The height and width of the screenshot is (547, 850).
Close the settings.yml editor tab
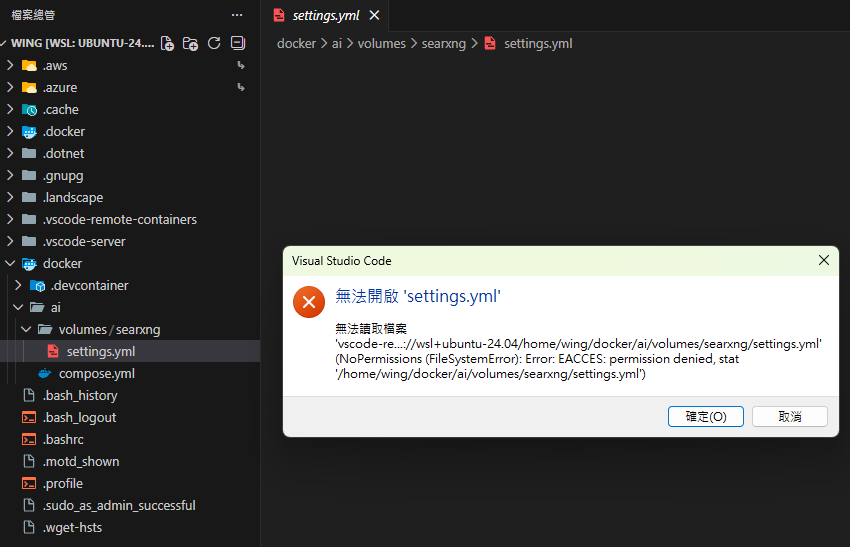tap(374, 15)
